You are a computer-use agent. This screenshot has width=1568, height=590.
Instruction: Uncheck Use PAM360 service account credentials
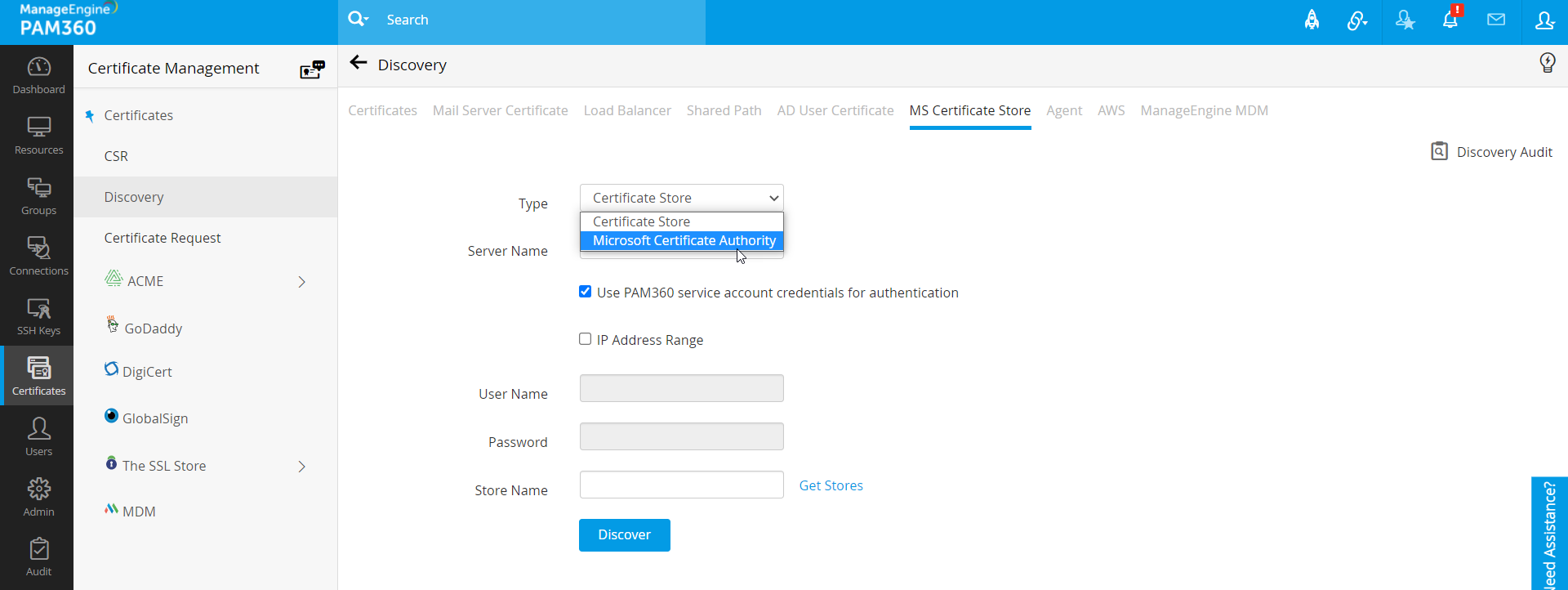tap(586, 292)
